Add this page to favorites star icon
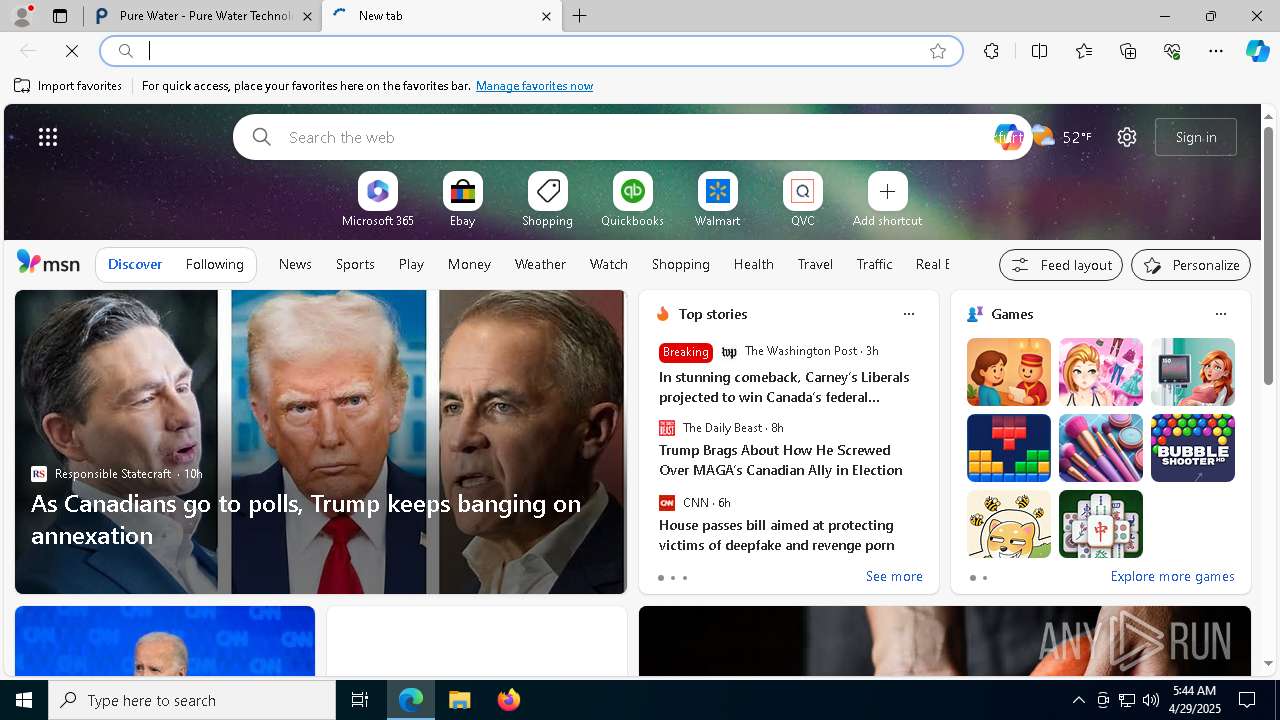1280x720 pixels. point(938,51)
